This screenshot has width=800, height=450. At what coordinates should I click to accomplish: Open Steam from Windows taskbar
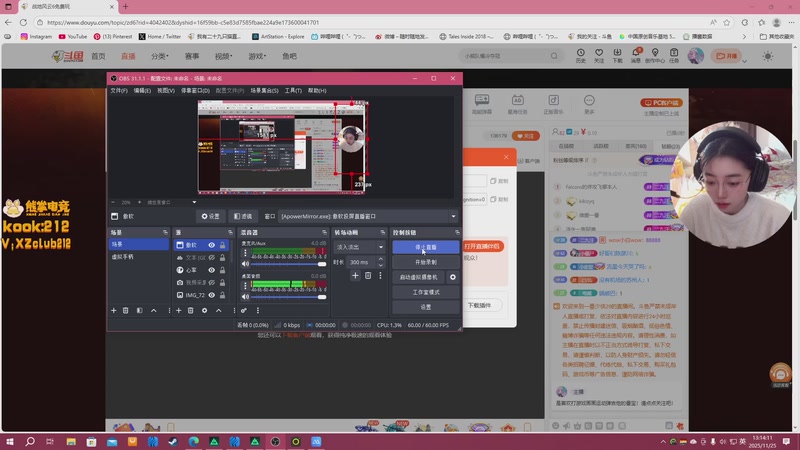pyautogui.click(x=173, y=441)
